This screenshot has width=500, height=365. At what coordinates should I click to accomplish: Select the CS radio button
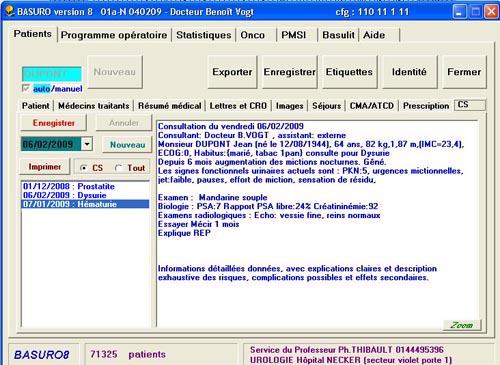point(84,168)
